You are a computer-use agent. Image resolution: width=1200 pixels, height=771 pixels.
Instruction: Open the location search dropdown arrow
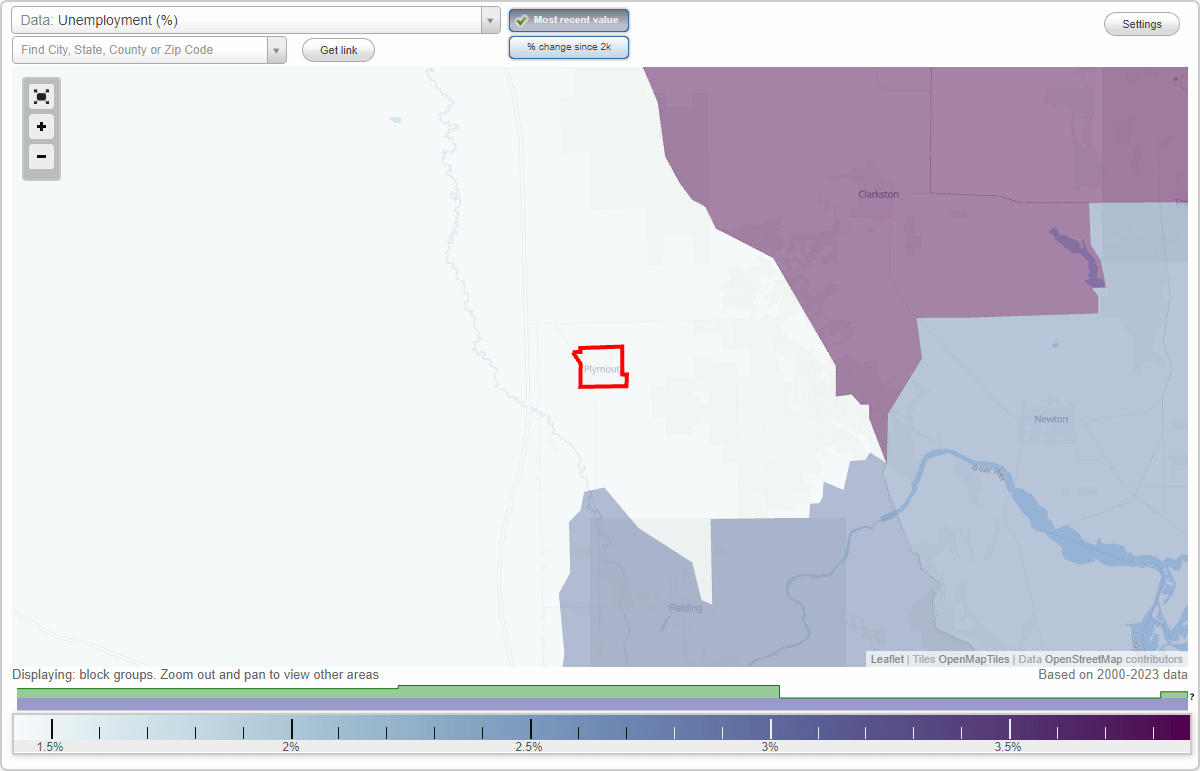point(276,49)
